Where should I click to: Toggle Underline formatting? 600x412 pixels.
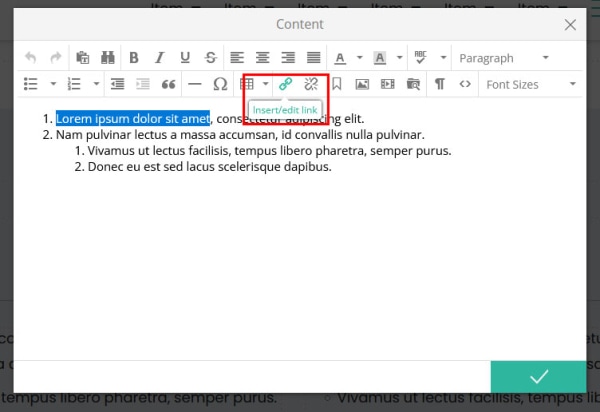pos(185,58)
